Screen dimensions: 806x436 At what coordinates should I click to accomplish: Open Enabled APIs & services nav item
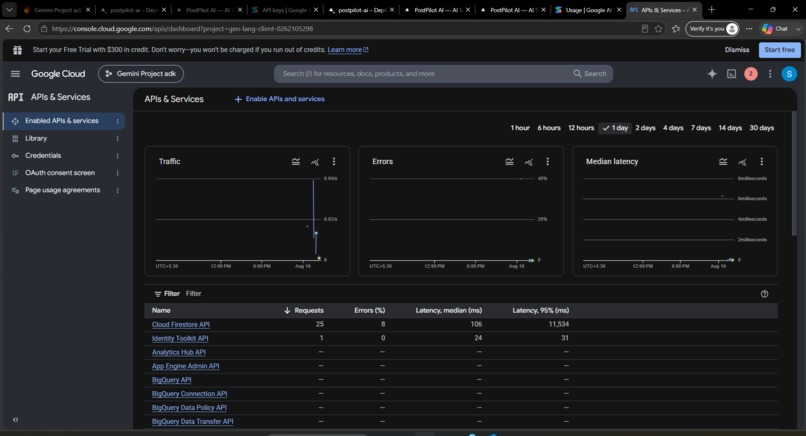[x=62, y=121]
